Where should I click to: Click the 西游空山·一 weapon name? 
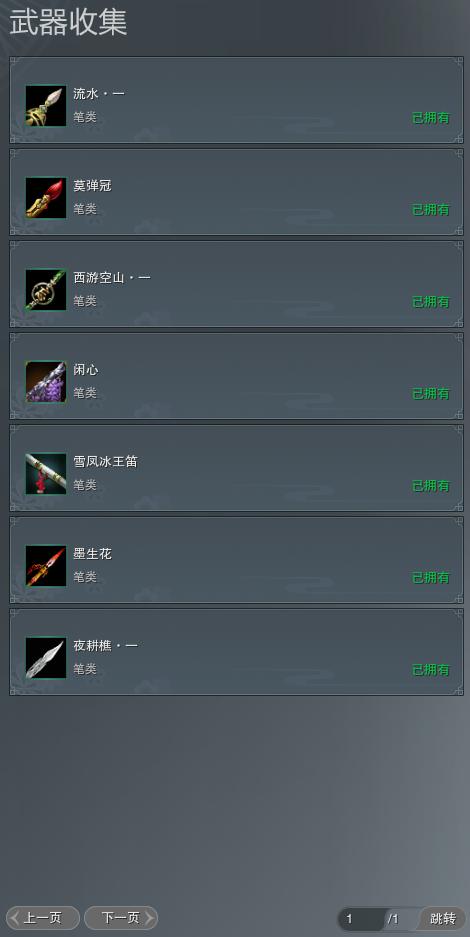point(112,278)
